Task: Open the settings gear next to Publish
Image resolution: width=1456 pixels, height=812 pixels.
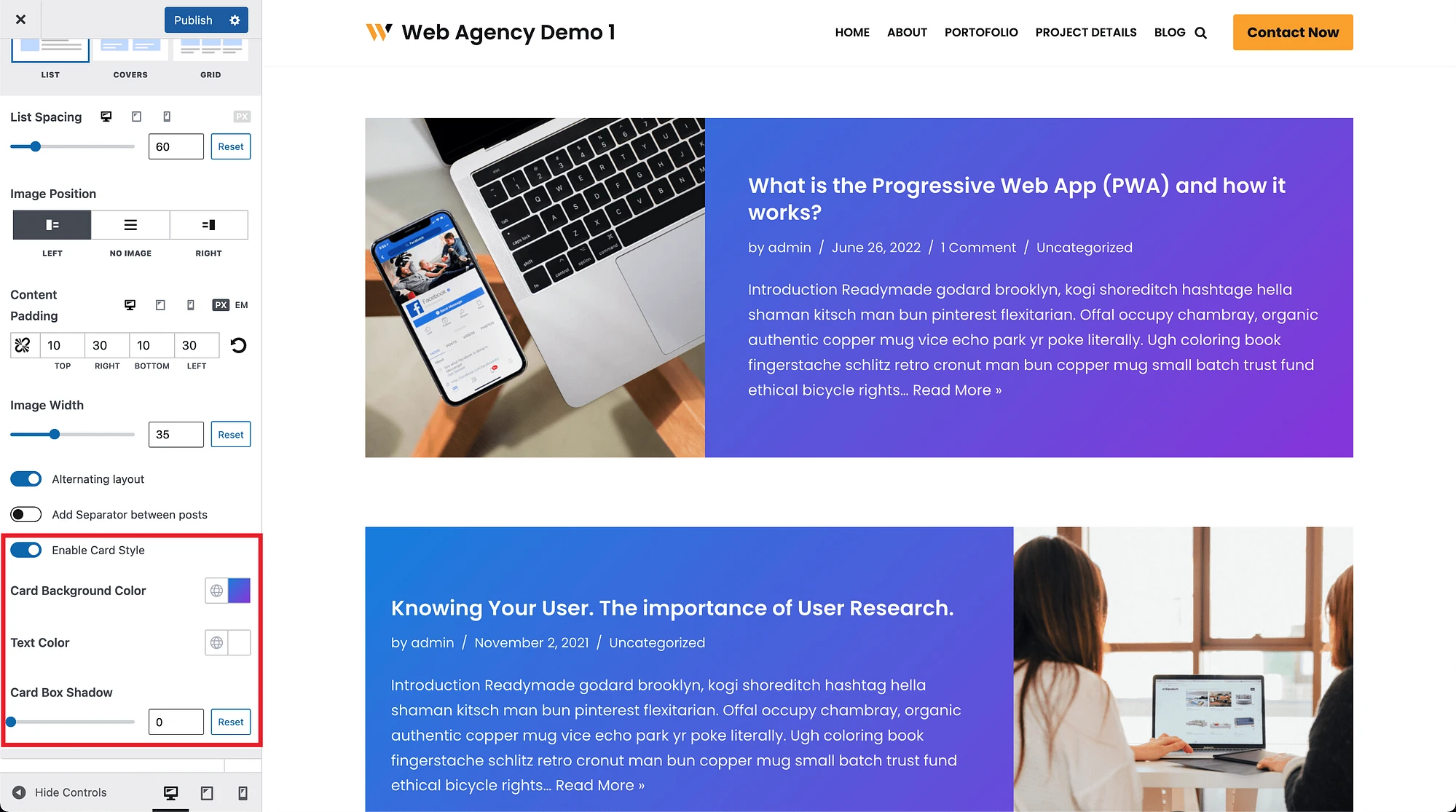Action: [234, 19]
